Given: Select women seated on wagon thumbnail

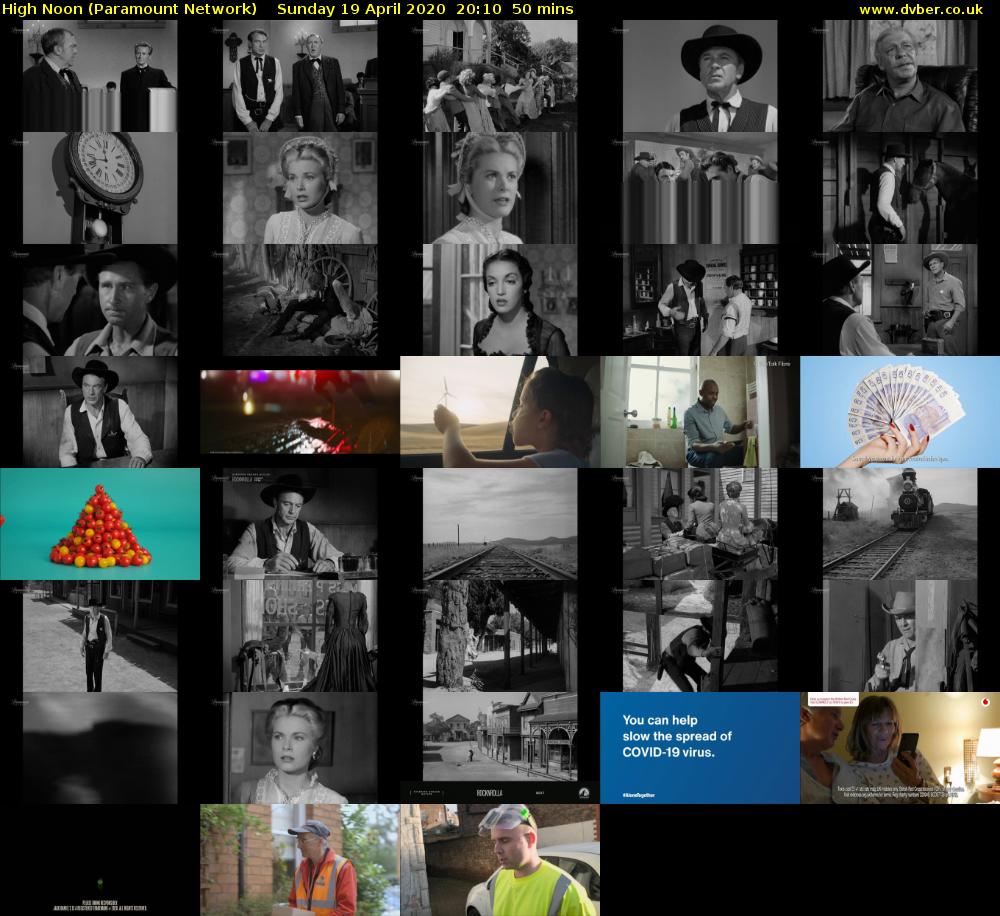Looking at the screenshot, I should [x=700, y=524].
